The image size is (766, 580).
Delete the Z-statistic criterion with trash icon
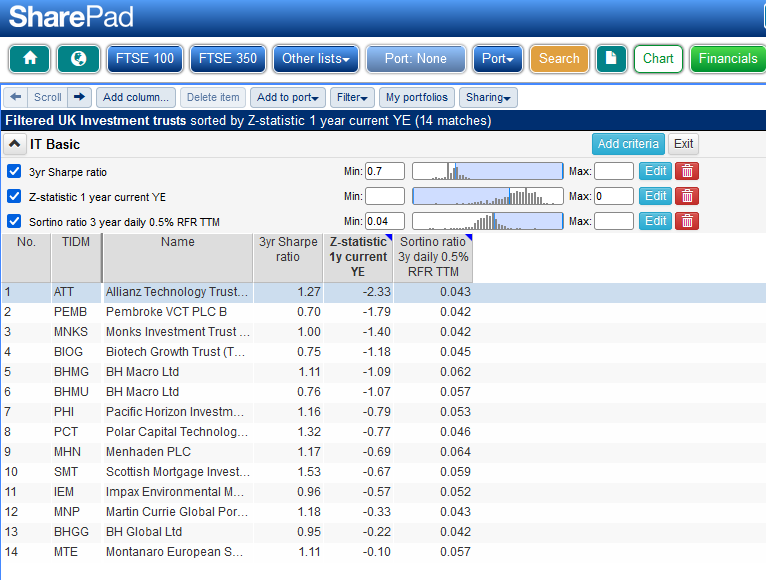687,196
